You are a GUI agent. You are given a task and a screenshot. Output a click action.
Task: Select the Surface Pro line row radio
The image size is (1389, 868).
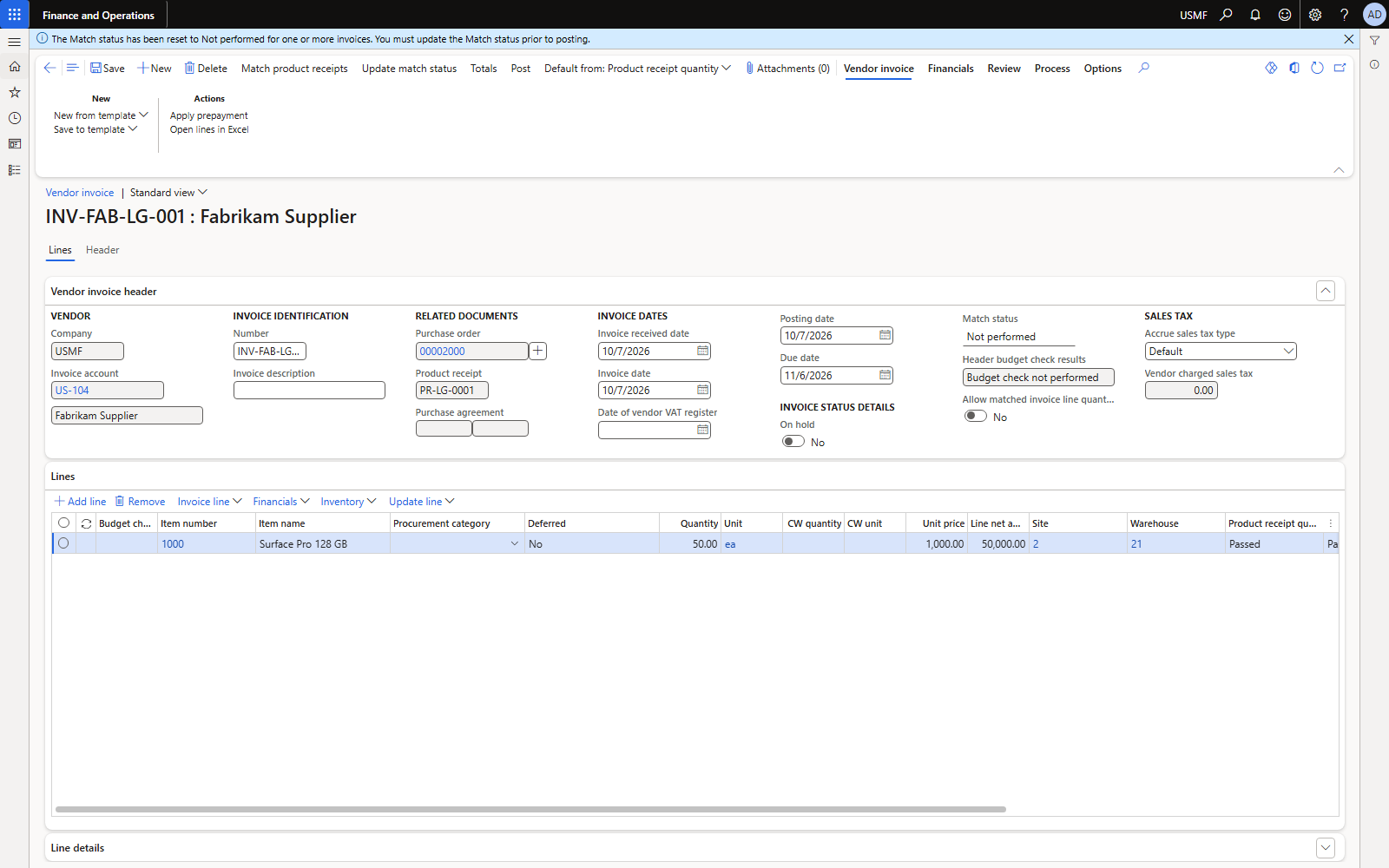63,543
